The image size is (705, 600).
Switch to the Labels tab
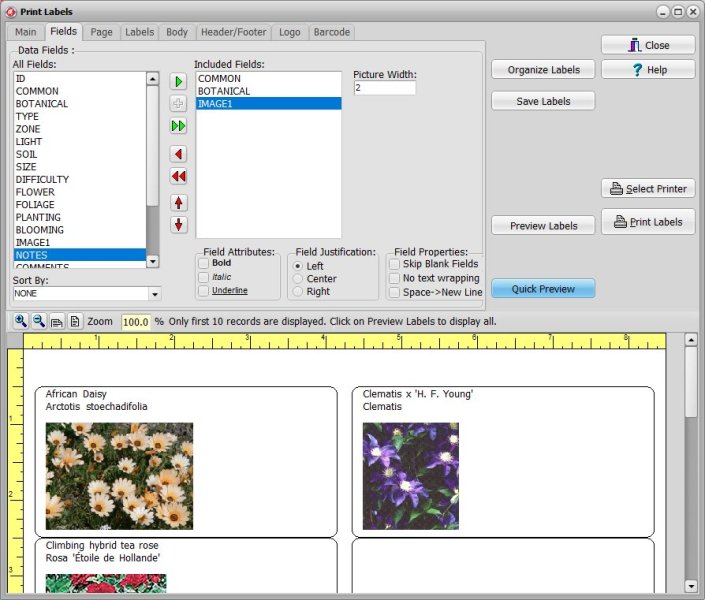[139, 32]
